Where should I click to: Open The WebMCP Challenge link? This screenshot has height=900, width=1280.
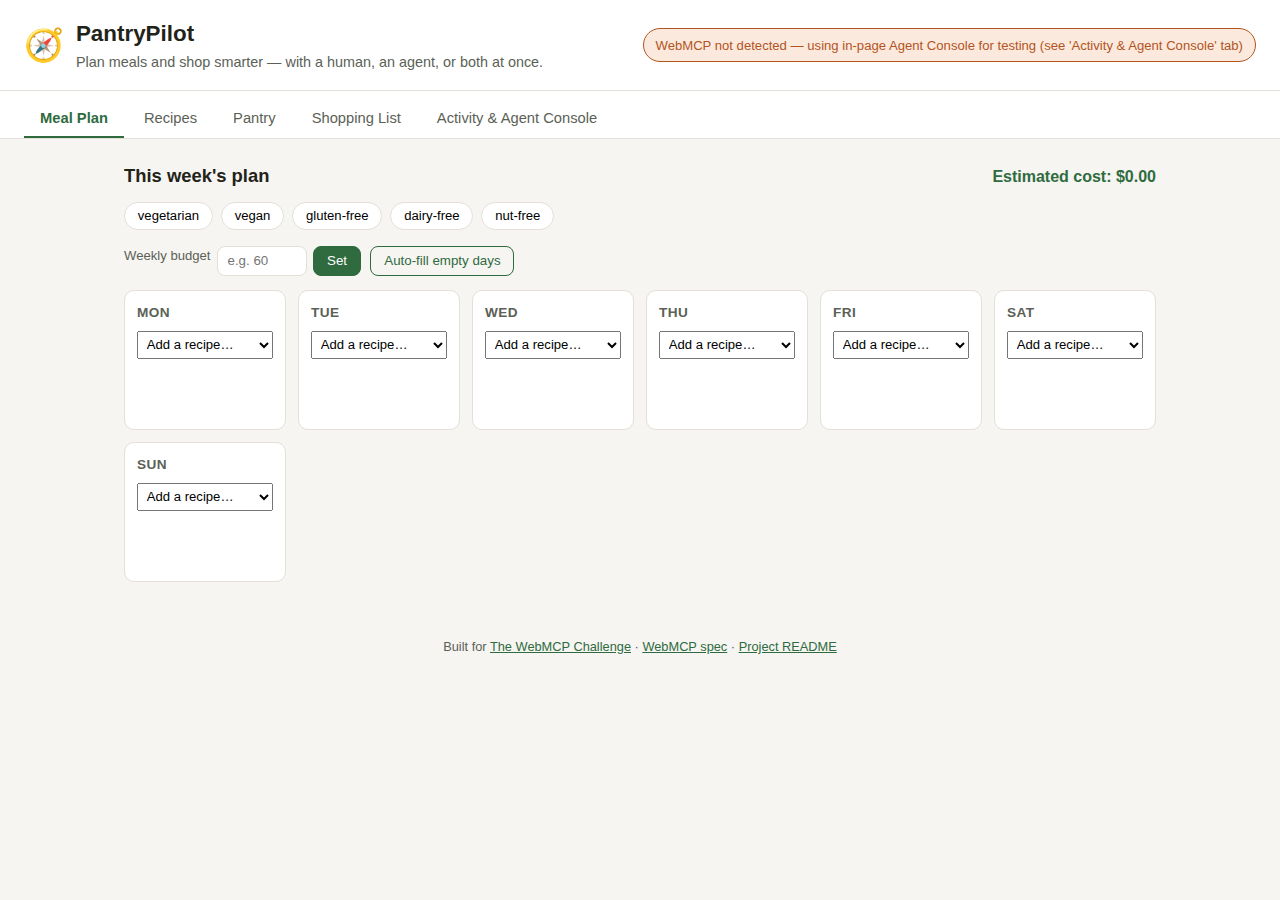coord(560,647)
